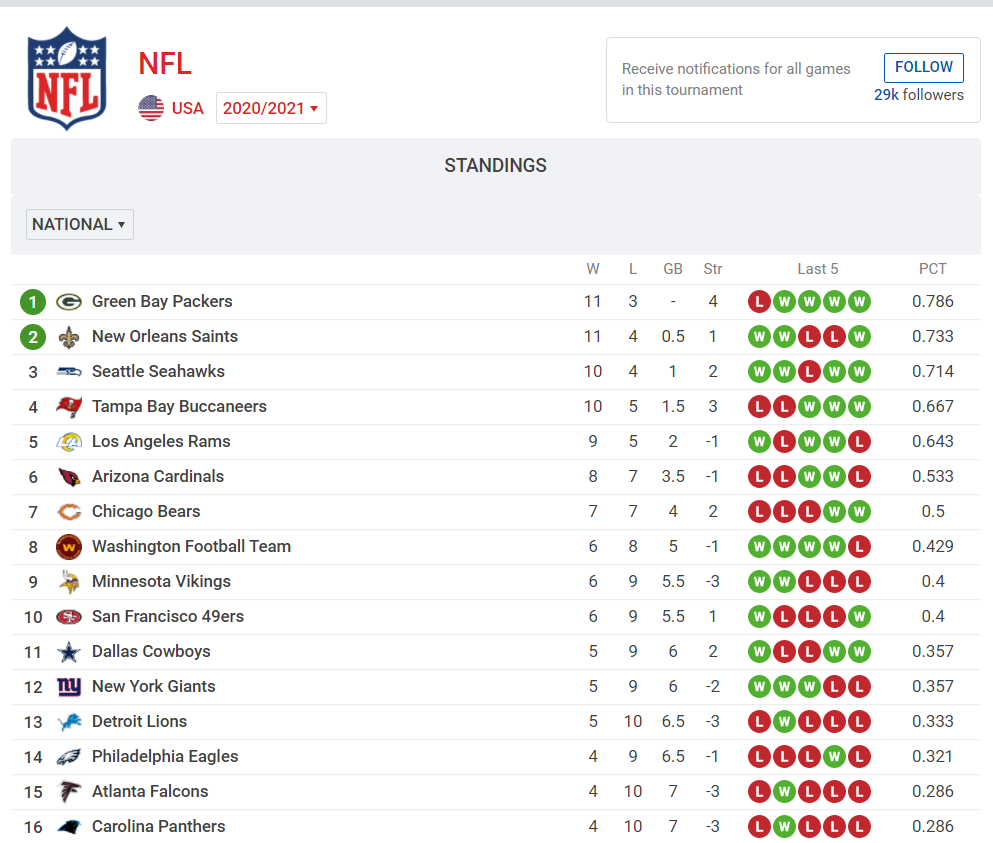Open the Green Bay Packers team link

tap(162, 301)
